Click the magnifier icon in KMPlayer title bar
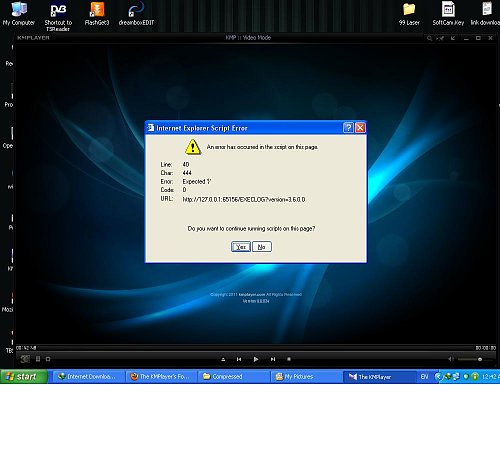The image size is (500, 450). pyautogui.click(x=429, y=38)
